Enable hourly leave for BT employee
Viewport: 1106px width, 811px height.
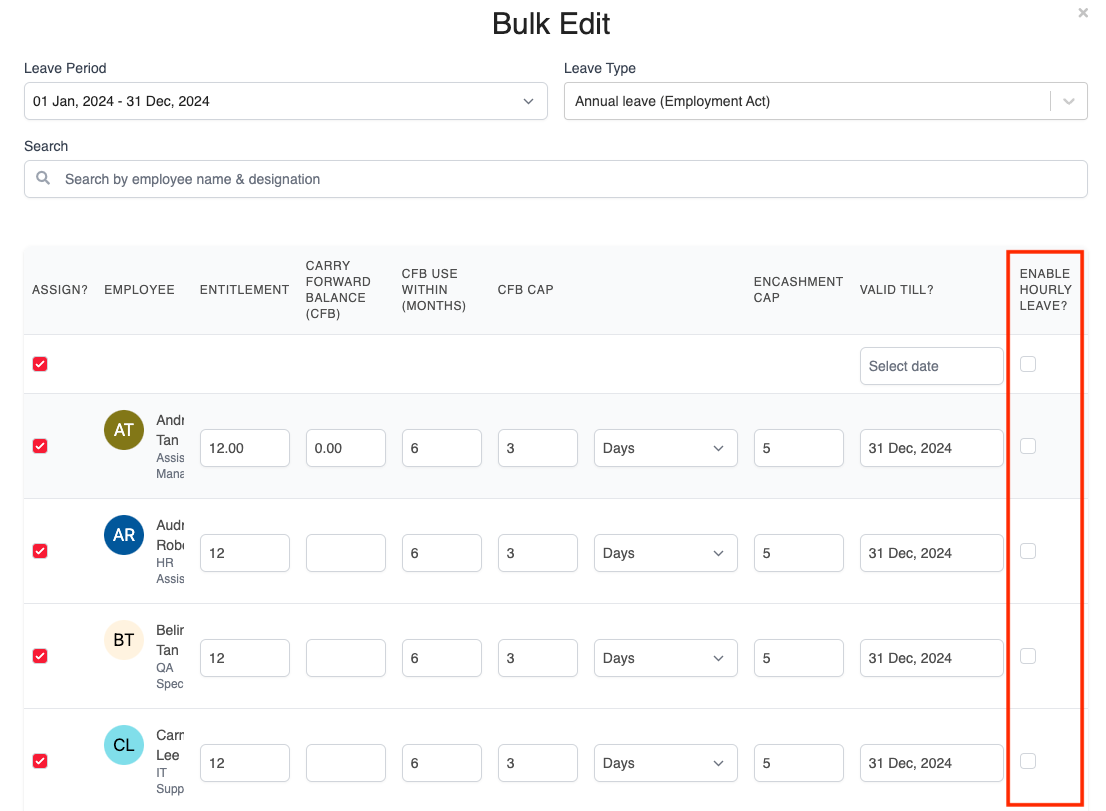coord(1028,657)
